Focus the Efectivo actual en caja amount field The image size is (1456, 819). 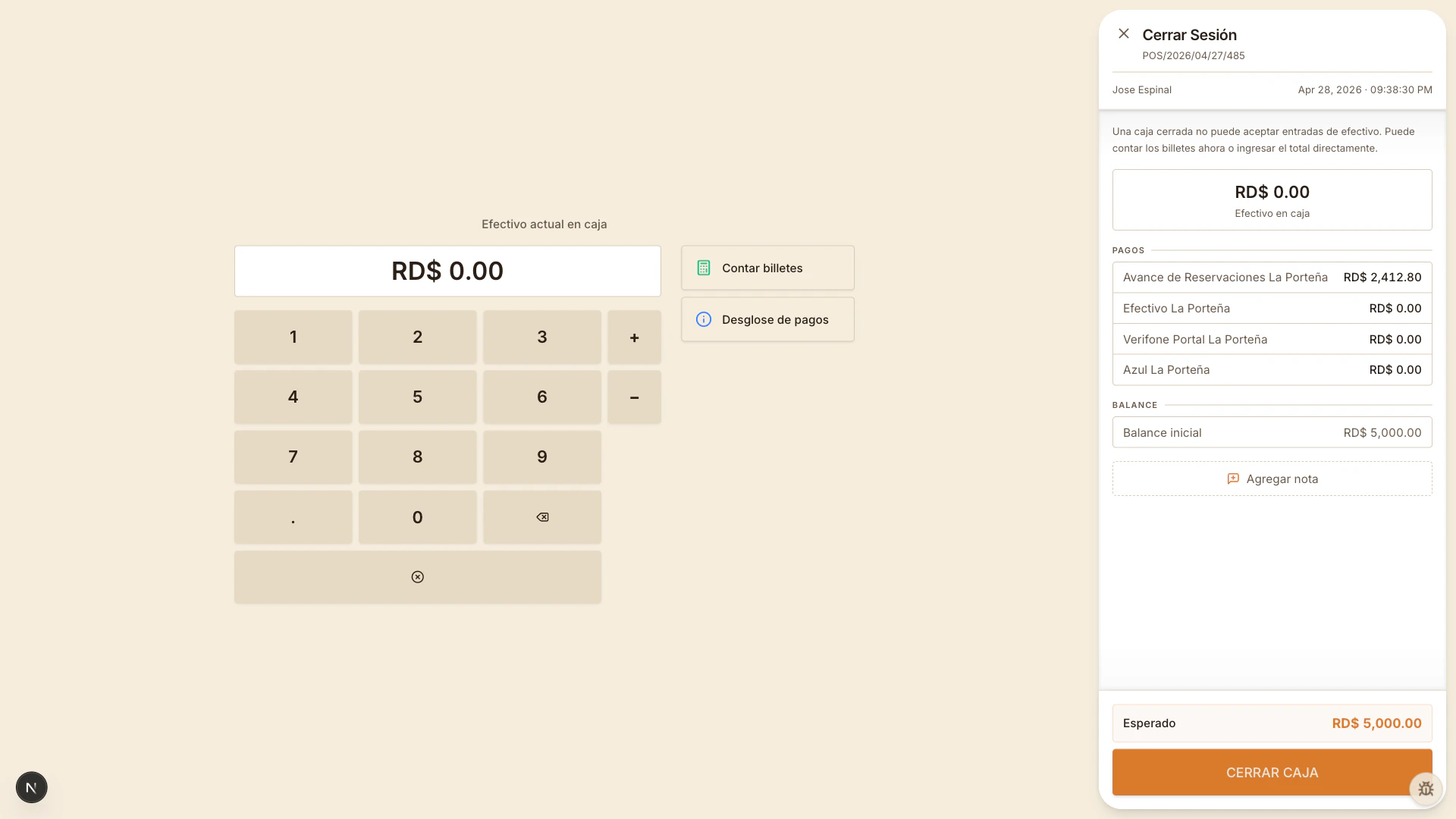pos(447,271)
